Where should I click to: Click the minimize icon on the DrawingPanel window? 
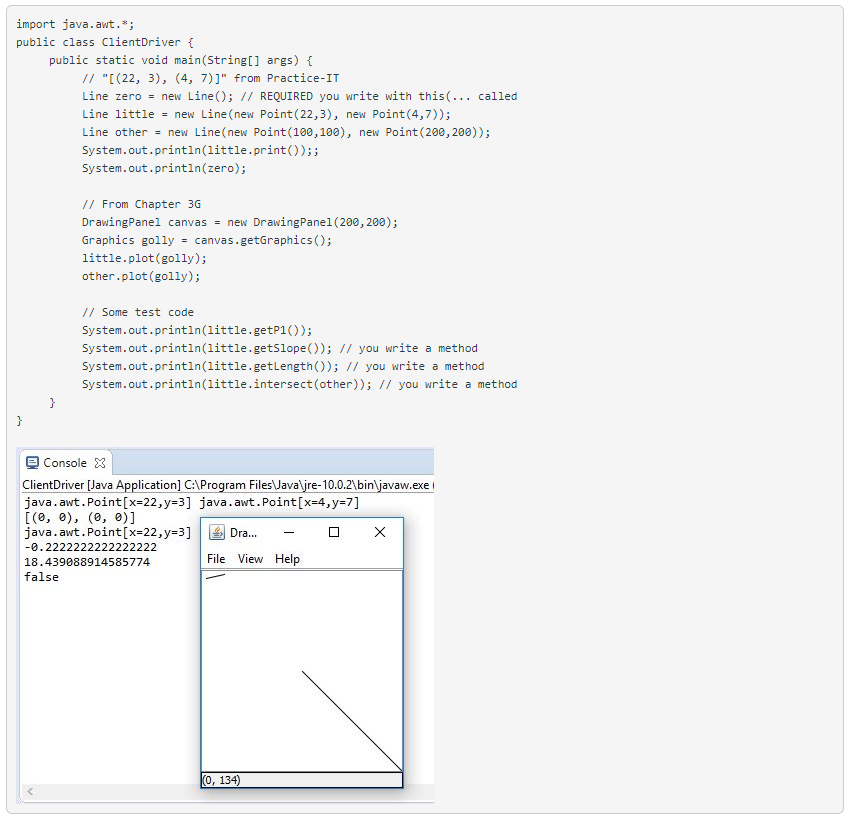(290, 532)
